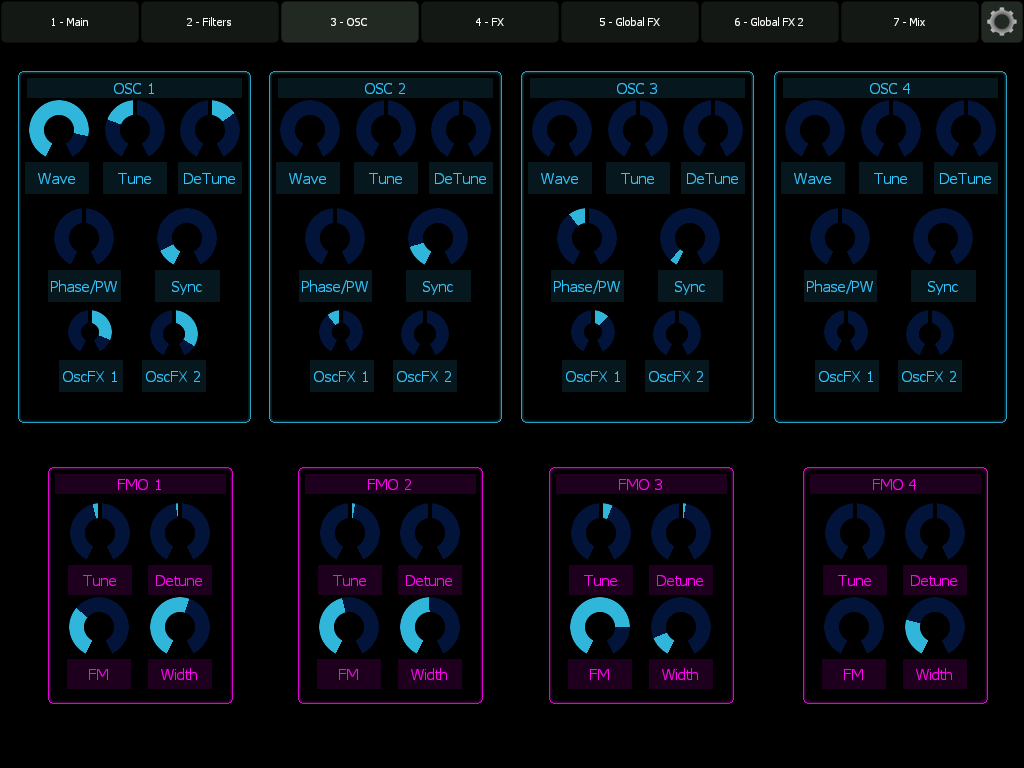Screen dimensions: 1024x768
Task: Click the FMO 1 Width knob
Action: coord(180,627)
